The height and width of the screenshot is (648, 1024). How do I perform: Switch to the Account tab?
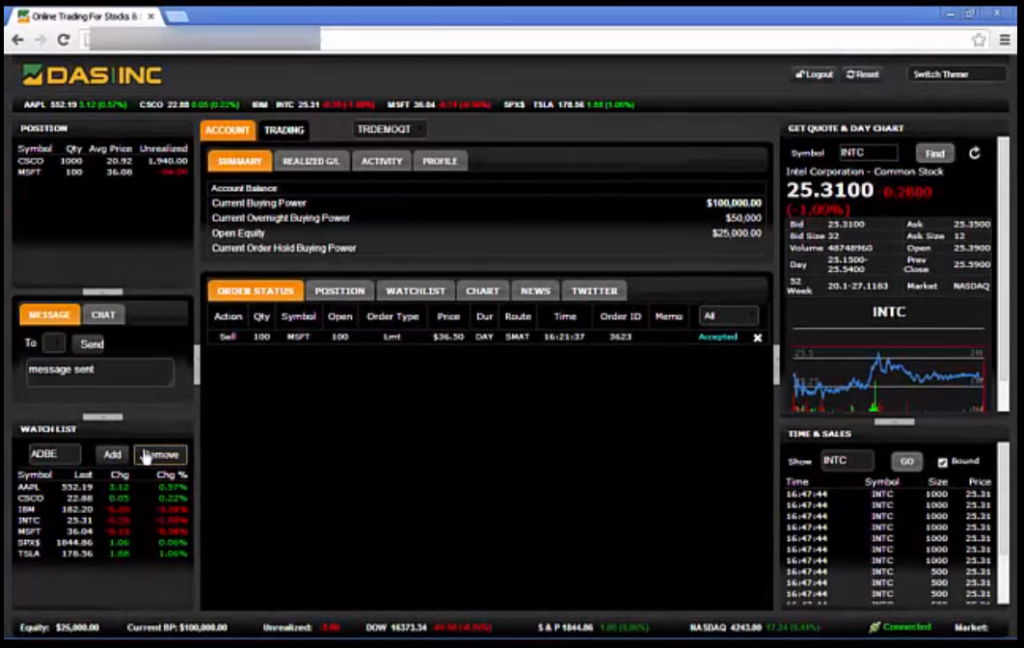[227, 130]
